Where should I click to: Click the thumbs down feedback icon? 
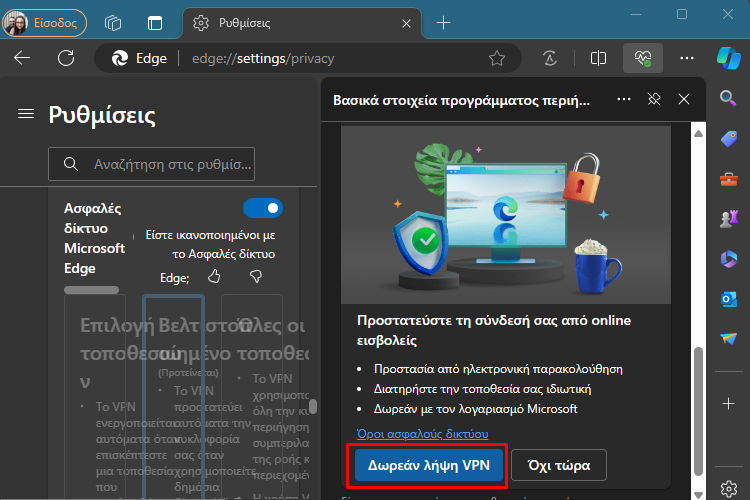coord(256,276)
